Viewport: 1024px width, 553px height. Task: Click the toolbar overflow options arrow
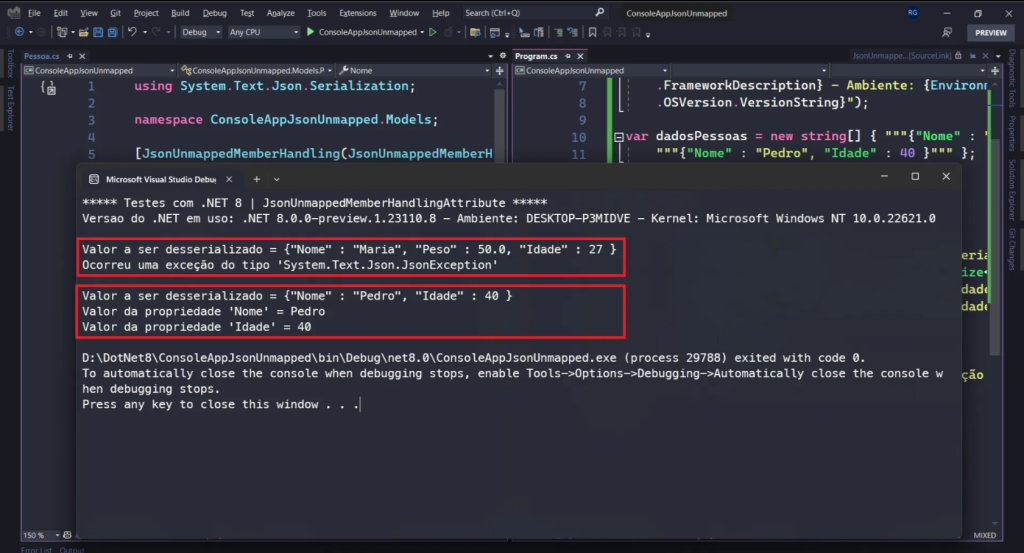[x=648, y=34]
